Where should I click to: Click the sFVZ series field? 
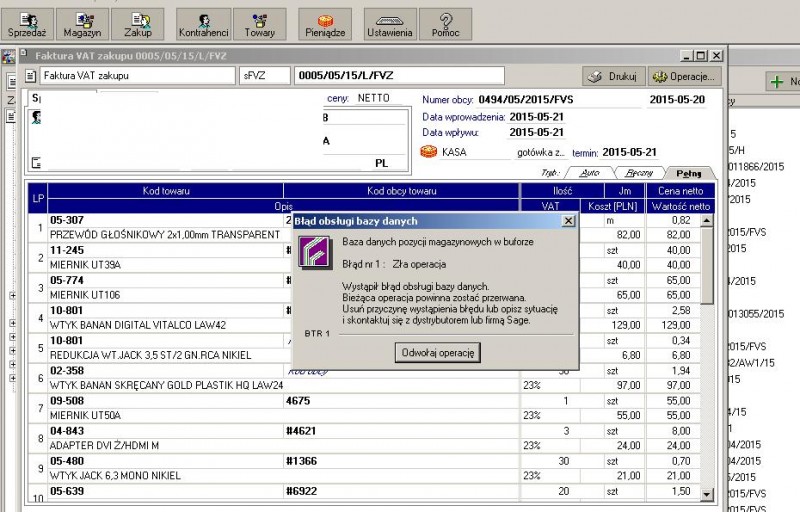264,75
